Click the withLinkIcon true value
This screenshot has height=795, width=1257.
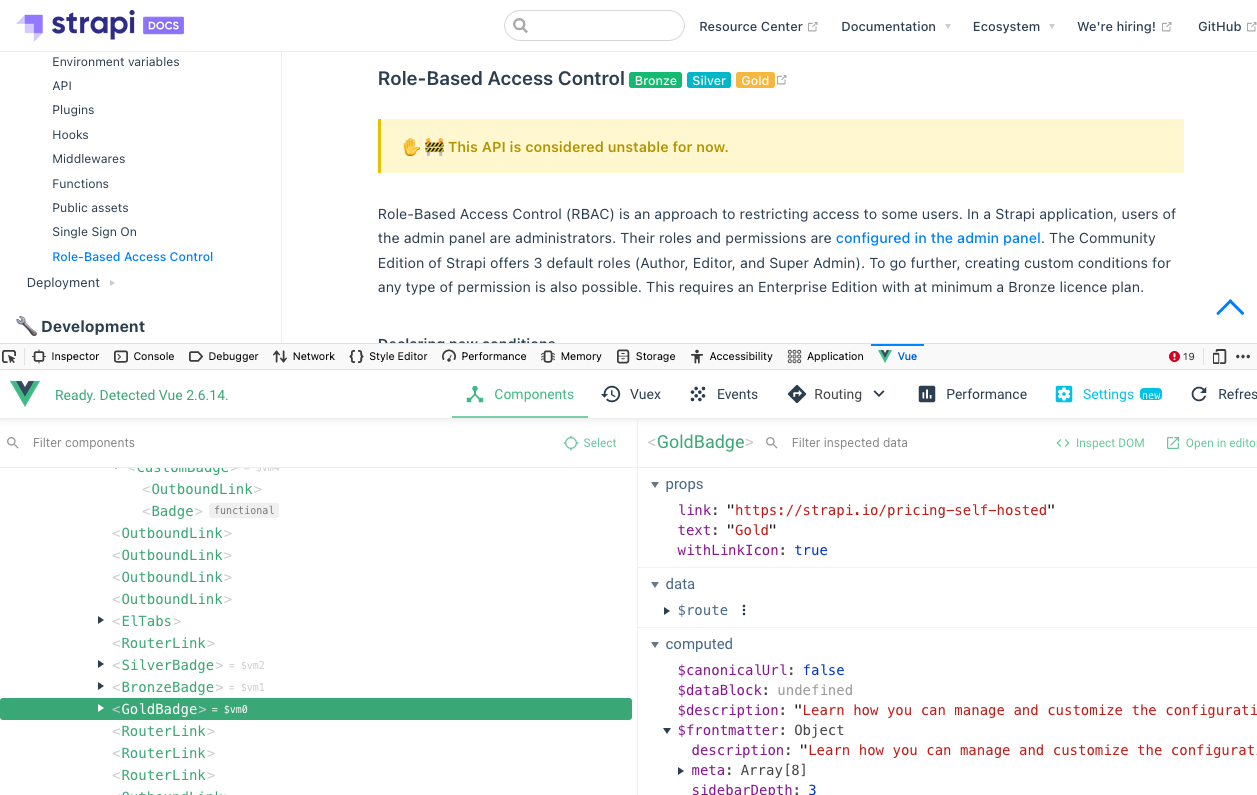click(x=811, y=550)
